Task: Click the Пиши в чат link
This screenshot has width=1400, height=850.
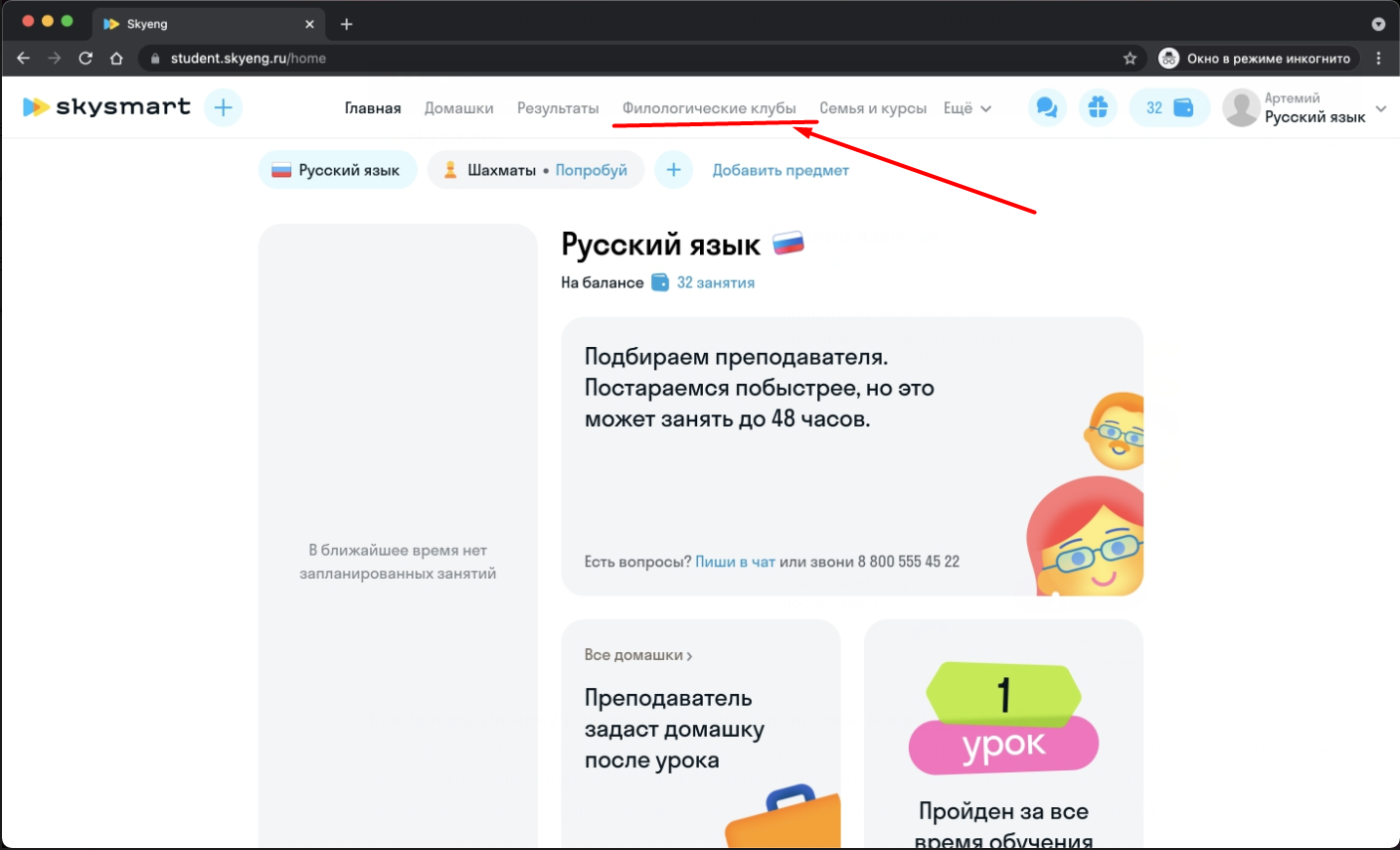Action: [x=735, y=562]
